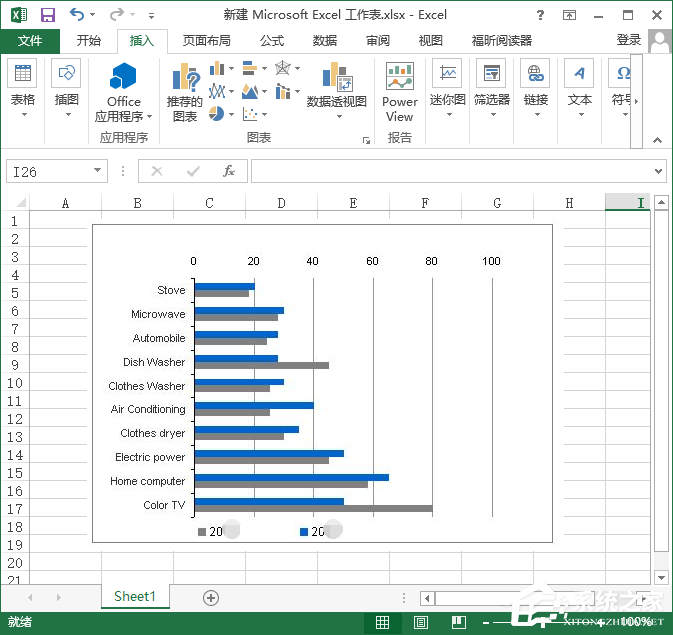The image size is (673, 635).
Task: Switch to the 审阅 (Review) tab
Action: pos(378,41)
